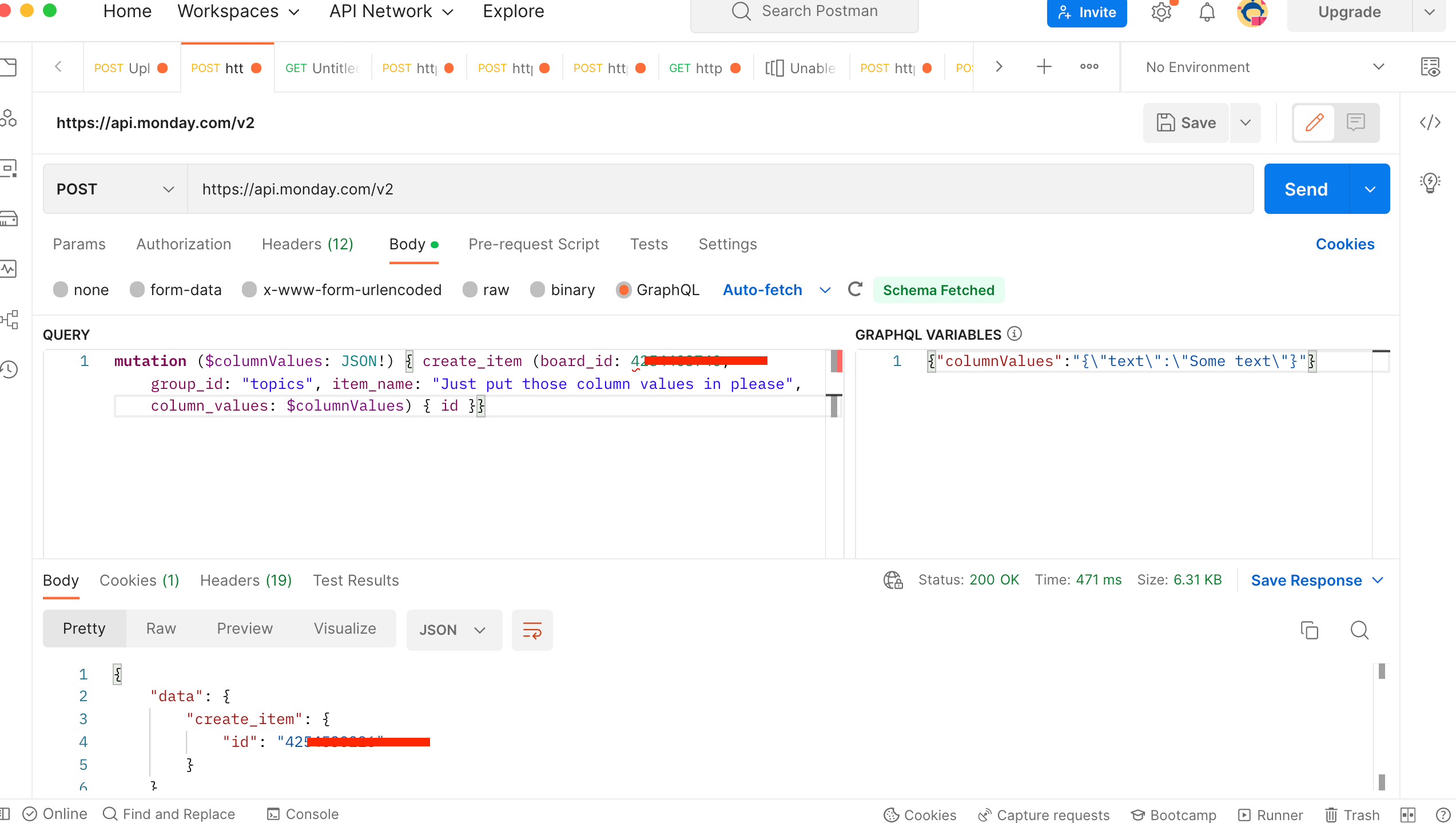The height and width of the screenshot is (823, 1456).
Task: Open the tab options three-dots menu
Action: (1089, 66)
